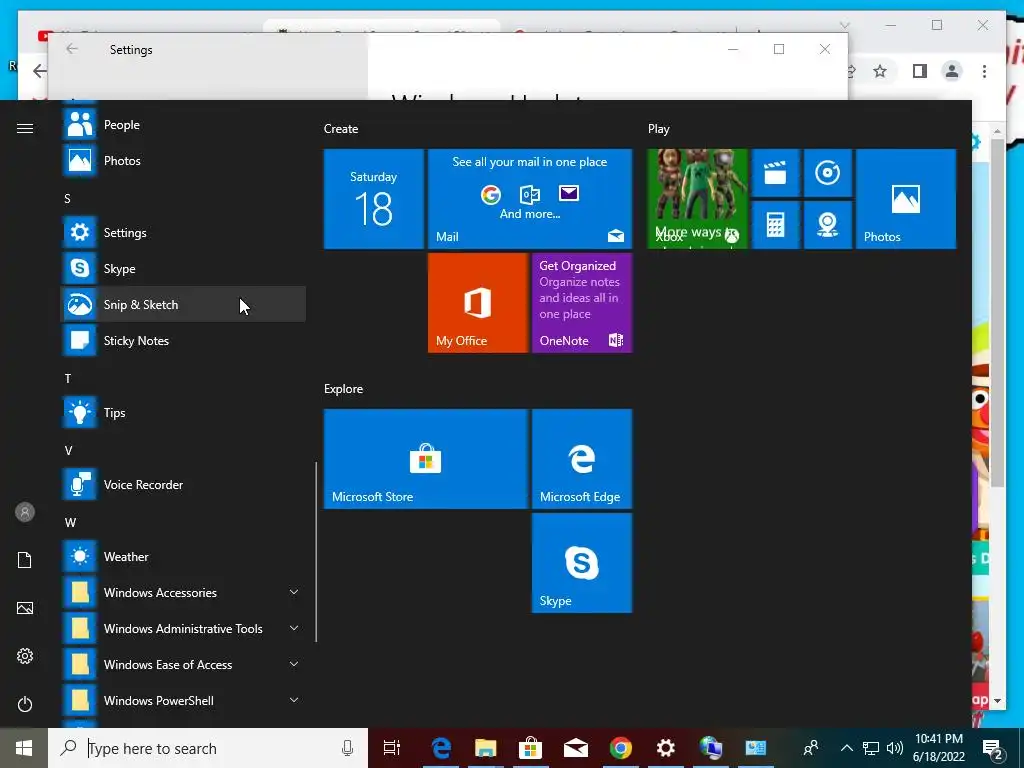Open Photos from the app list
Screen dimensions: 1024x768
tap(183, 161)
